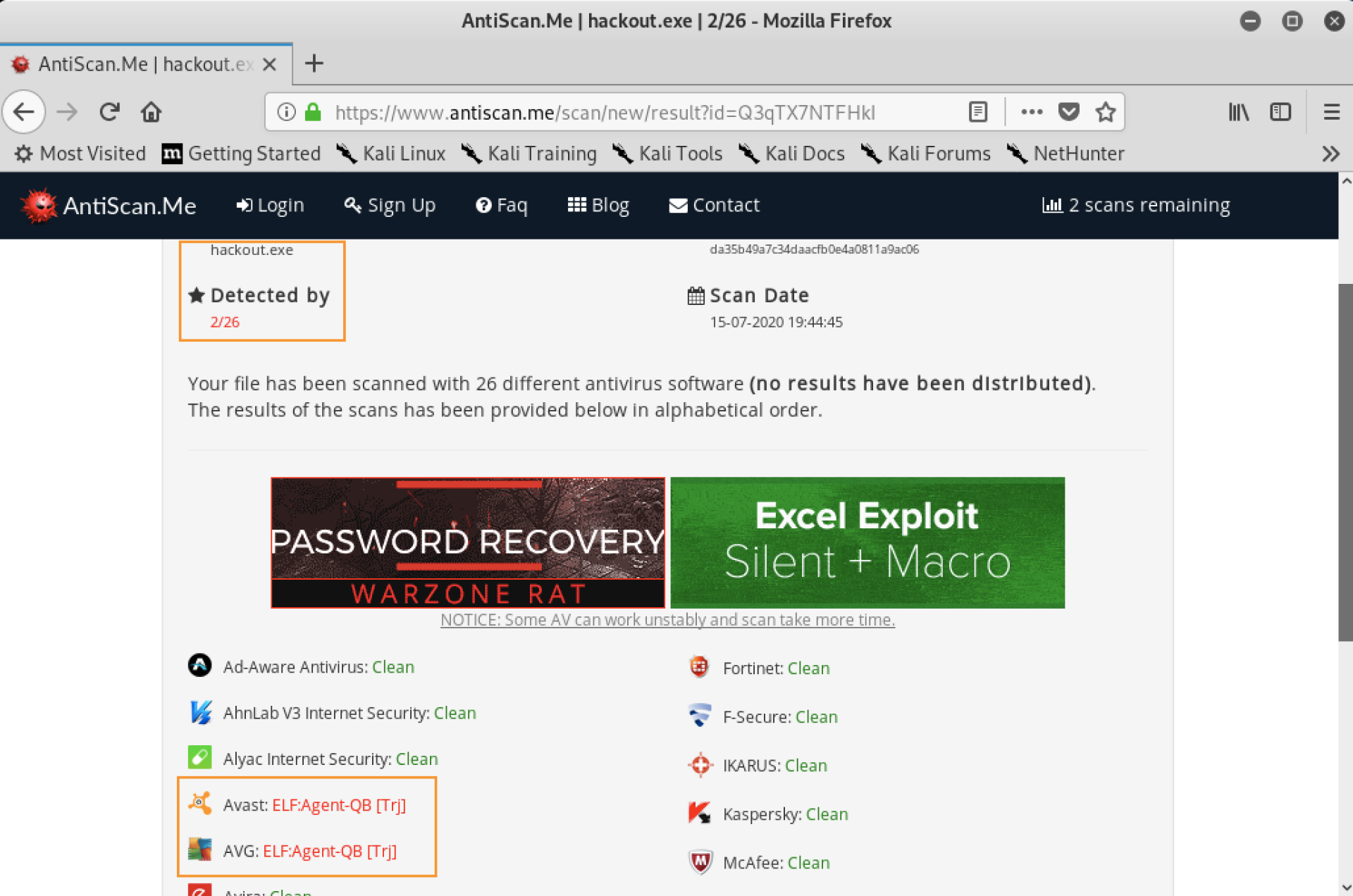Click the Kaspersky icon

[x=699, y=813]
